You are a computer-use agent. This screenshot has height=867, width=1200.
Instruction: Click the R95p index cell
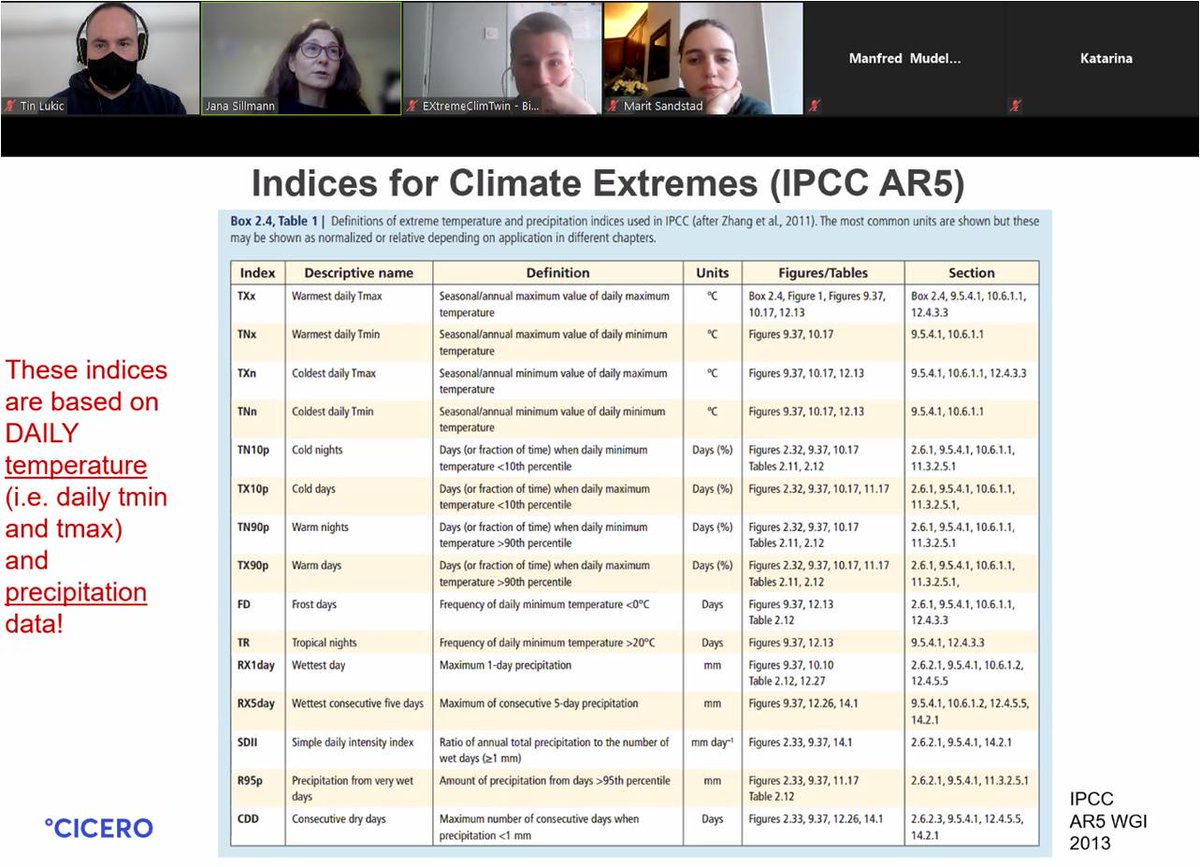click(258, 788)
